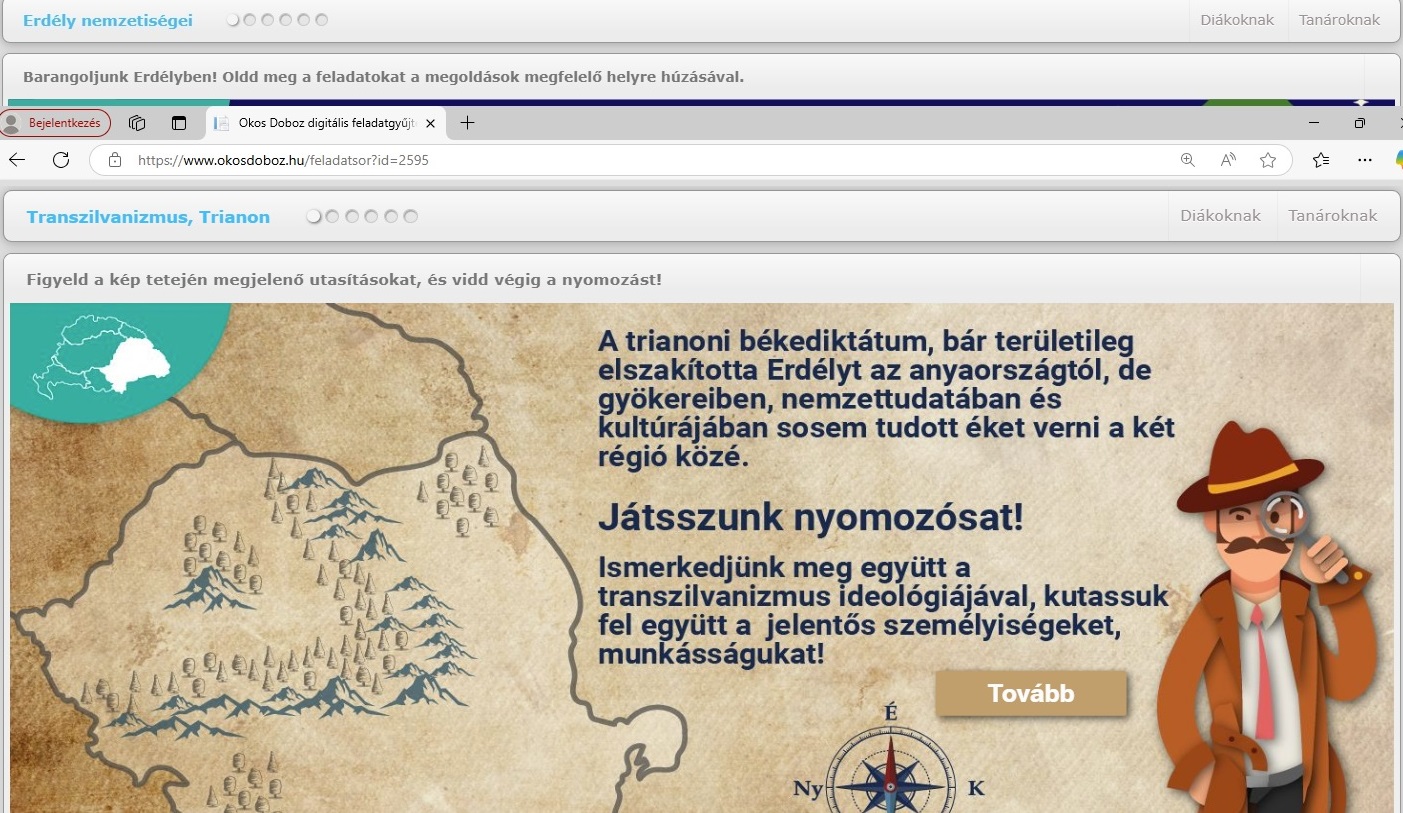Open the Tanároknak tab in the Transzilvanizmus header
This screenshot has height=813, width=1403.
coord(1332,216)
